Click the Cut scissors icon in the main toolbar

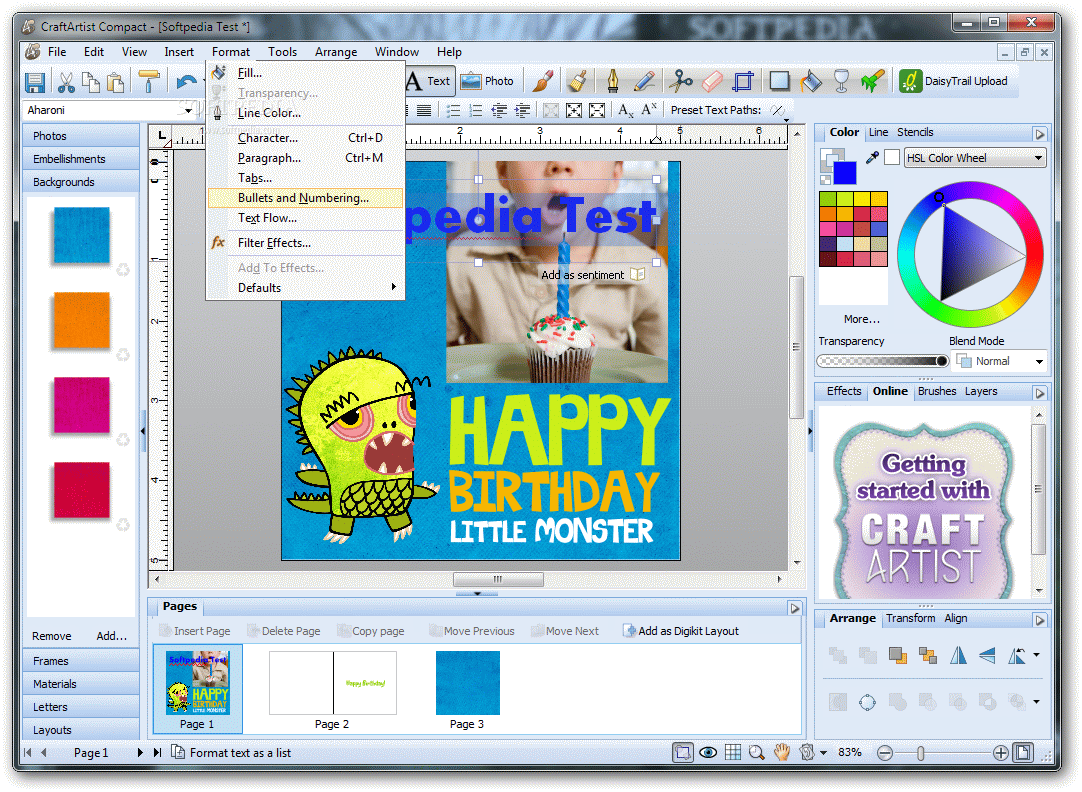pos(66,82)
